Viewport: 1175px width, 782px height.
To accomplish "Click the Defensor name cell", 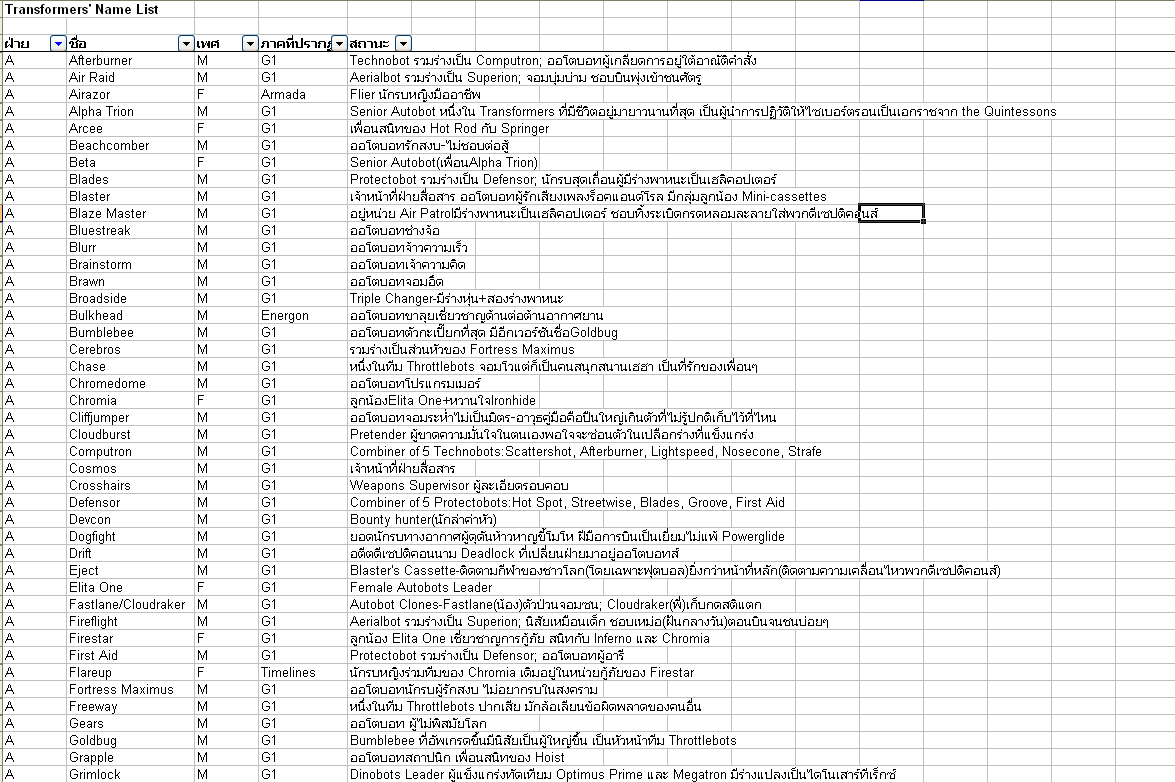I will click(130, 503).
